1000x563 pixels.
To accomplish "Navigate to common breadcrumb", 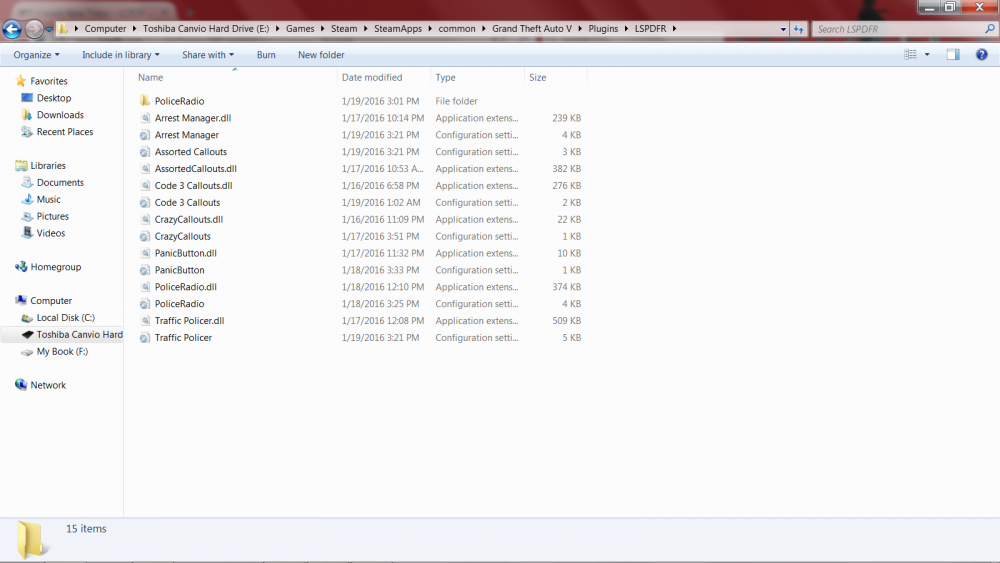I will click(457, 29).
